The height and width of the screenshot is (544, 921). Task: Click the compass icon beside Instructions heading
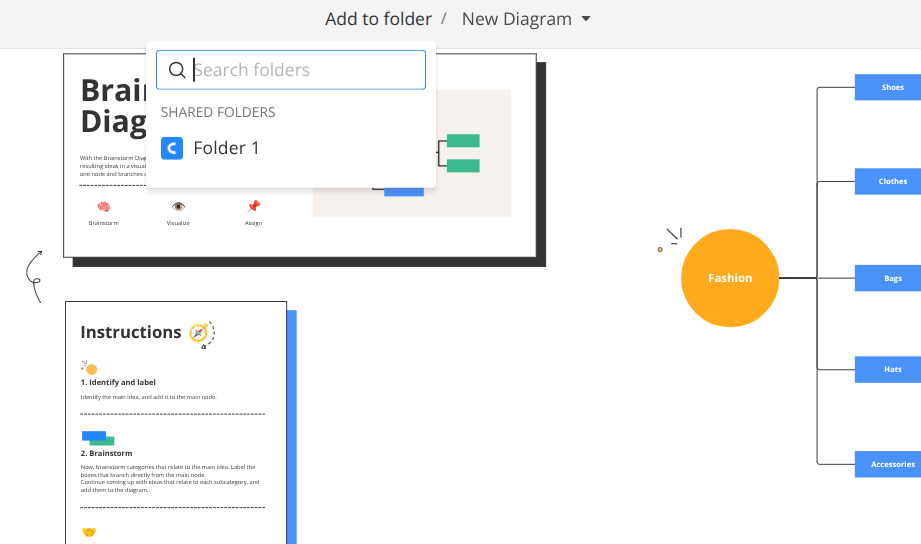[200, 333]
